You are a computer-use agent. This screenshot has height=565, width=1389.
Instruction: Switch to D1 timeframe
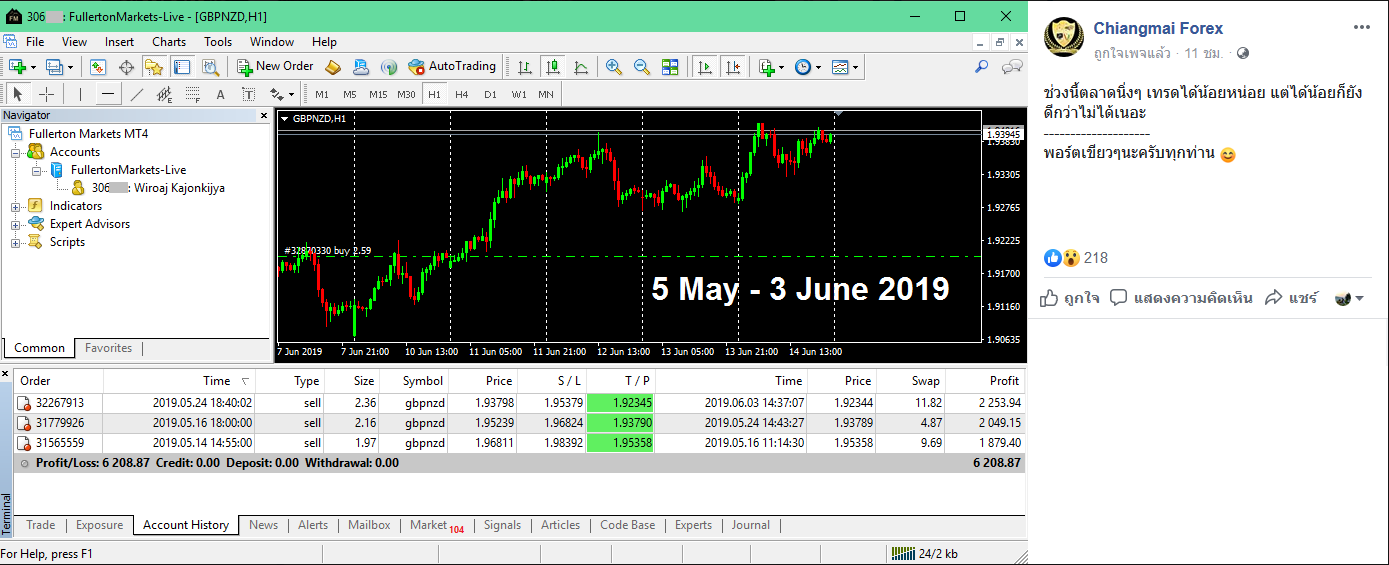coord(490,95)
